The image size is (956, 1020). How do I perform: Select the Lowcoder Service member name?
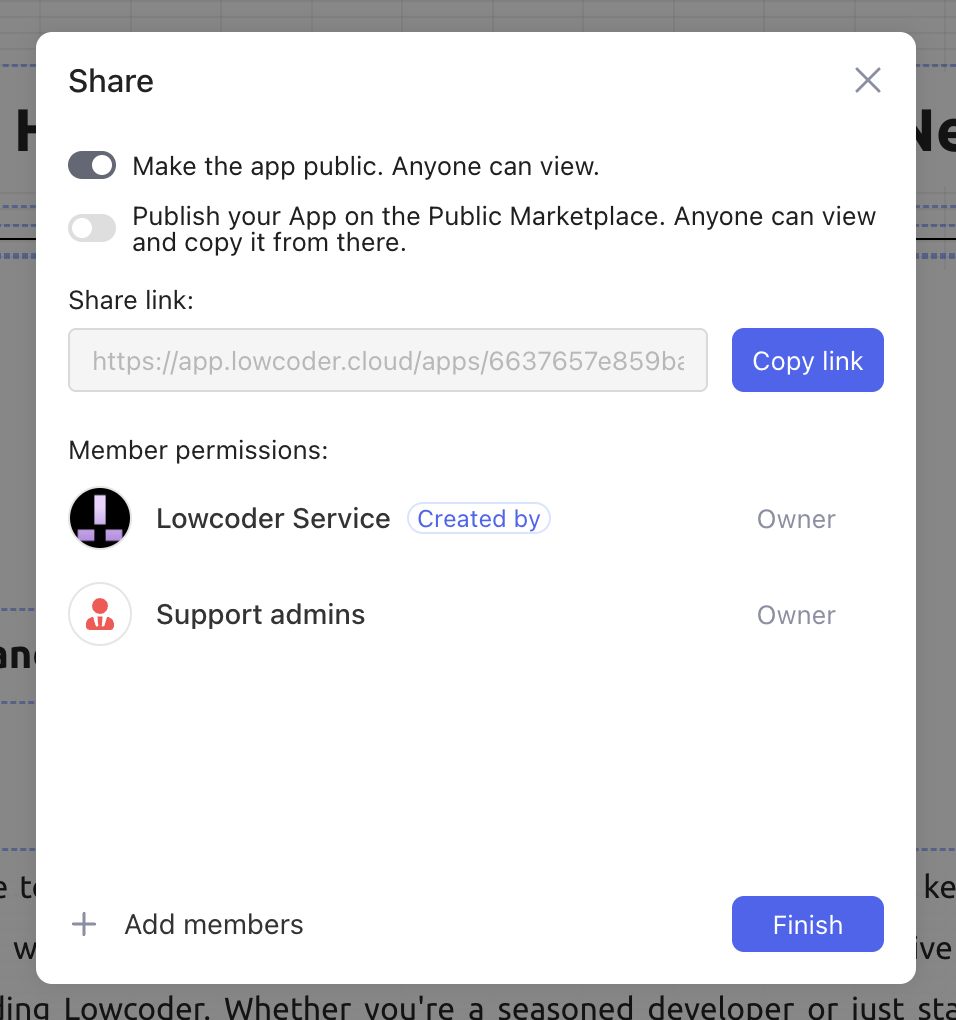click(273, 519)
